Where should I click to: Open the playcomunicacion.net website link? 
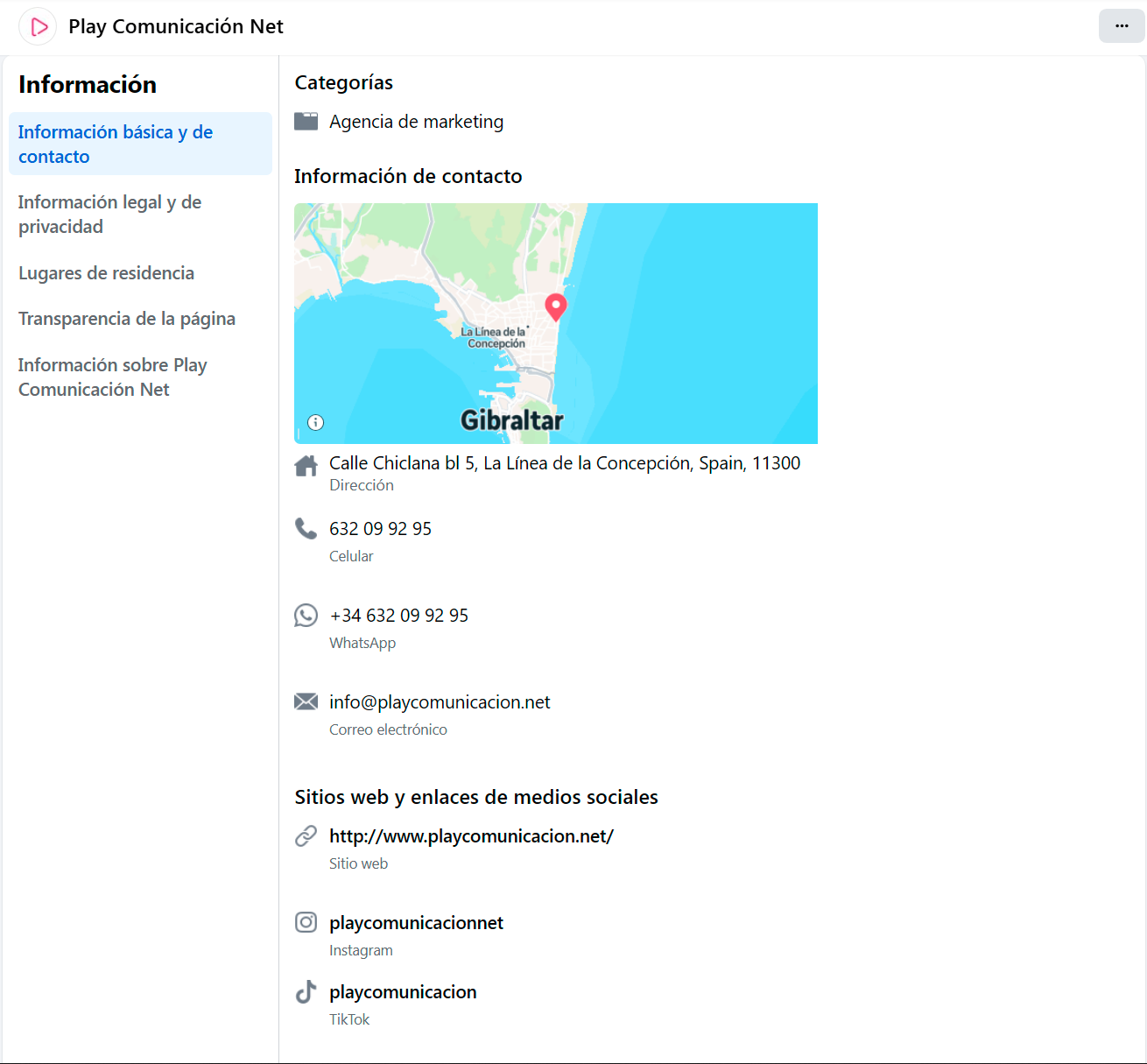[471, 836]
